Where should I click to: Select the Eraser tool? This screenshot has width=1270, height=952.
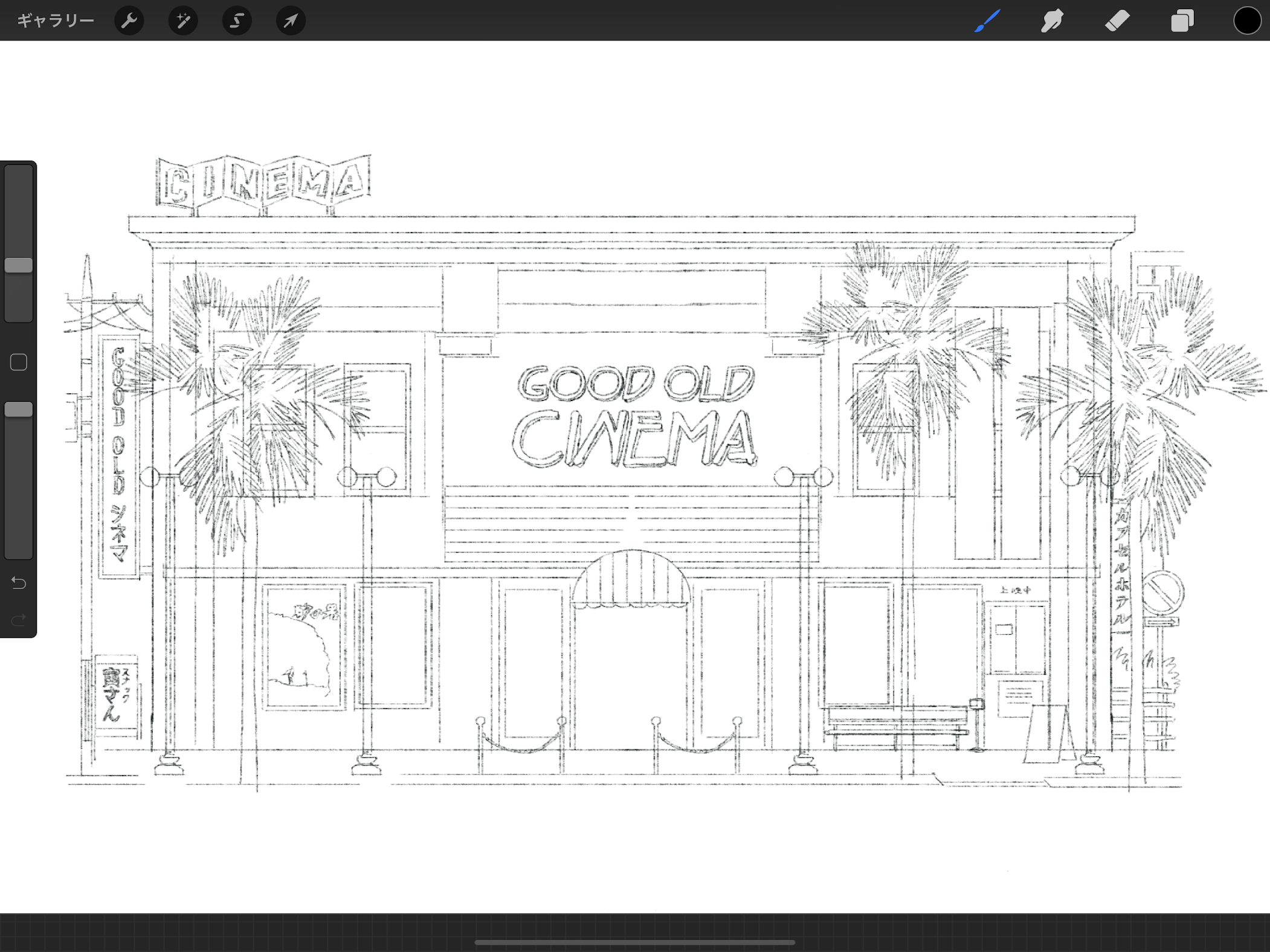click(1117, 21)
